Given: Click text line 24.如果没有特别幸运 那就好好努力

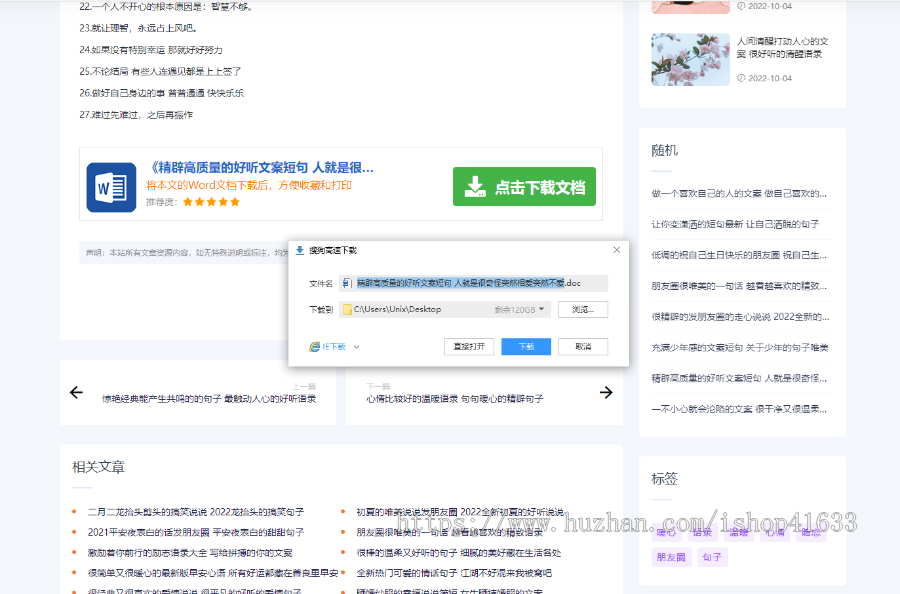Looking at the screenshot, I should click(151, 50).
